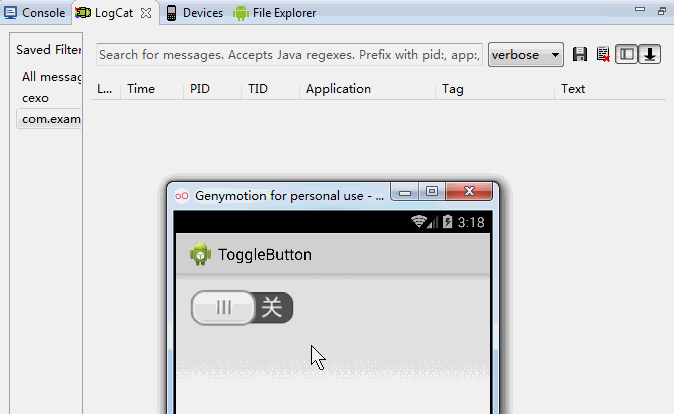The height and width of the screenshot is (414, 674).
Task: Click the ToggleButton app Android icon
Action: [x=200, y=254]
